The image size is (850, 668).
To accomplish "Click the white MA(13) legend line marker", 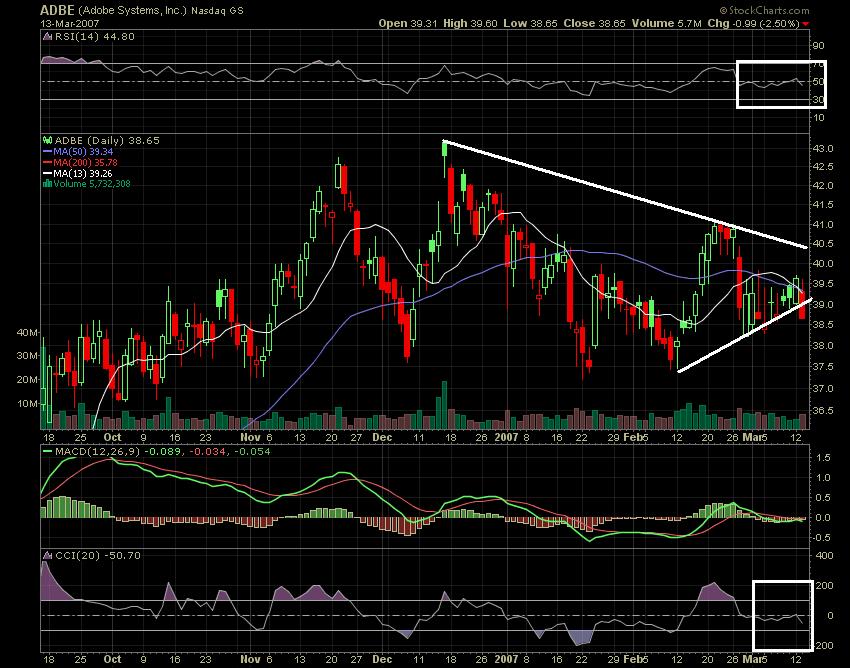I will pos(47,174).
